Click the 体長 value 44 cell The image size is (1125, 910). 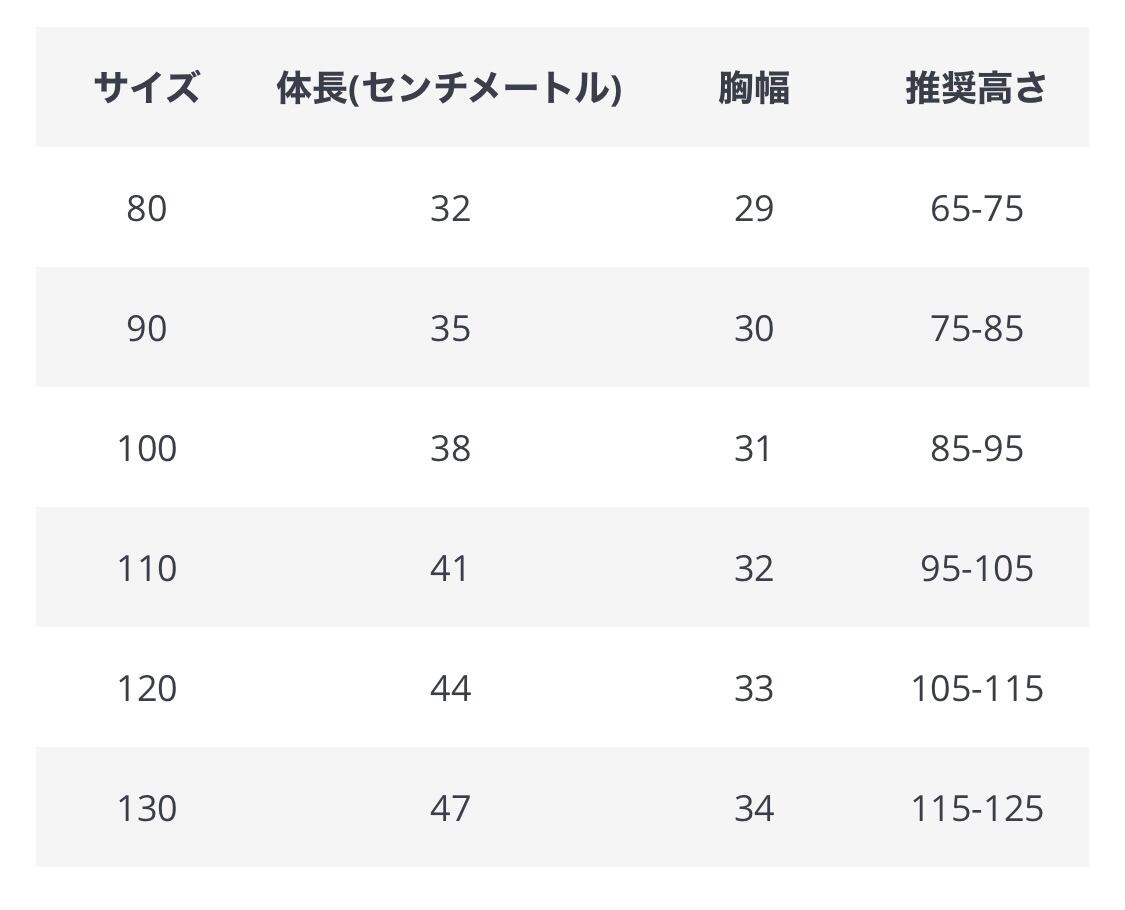450,688
